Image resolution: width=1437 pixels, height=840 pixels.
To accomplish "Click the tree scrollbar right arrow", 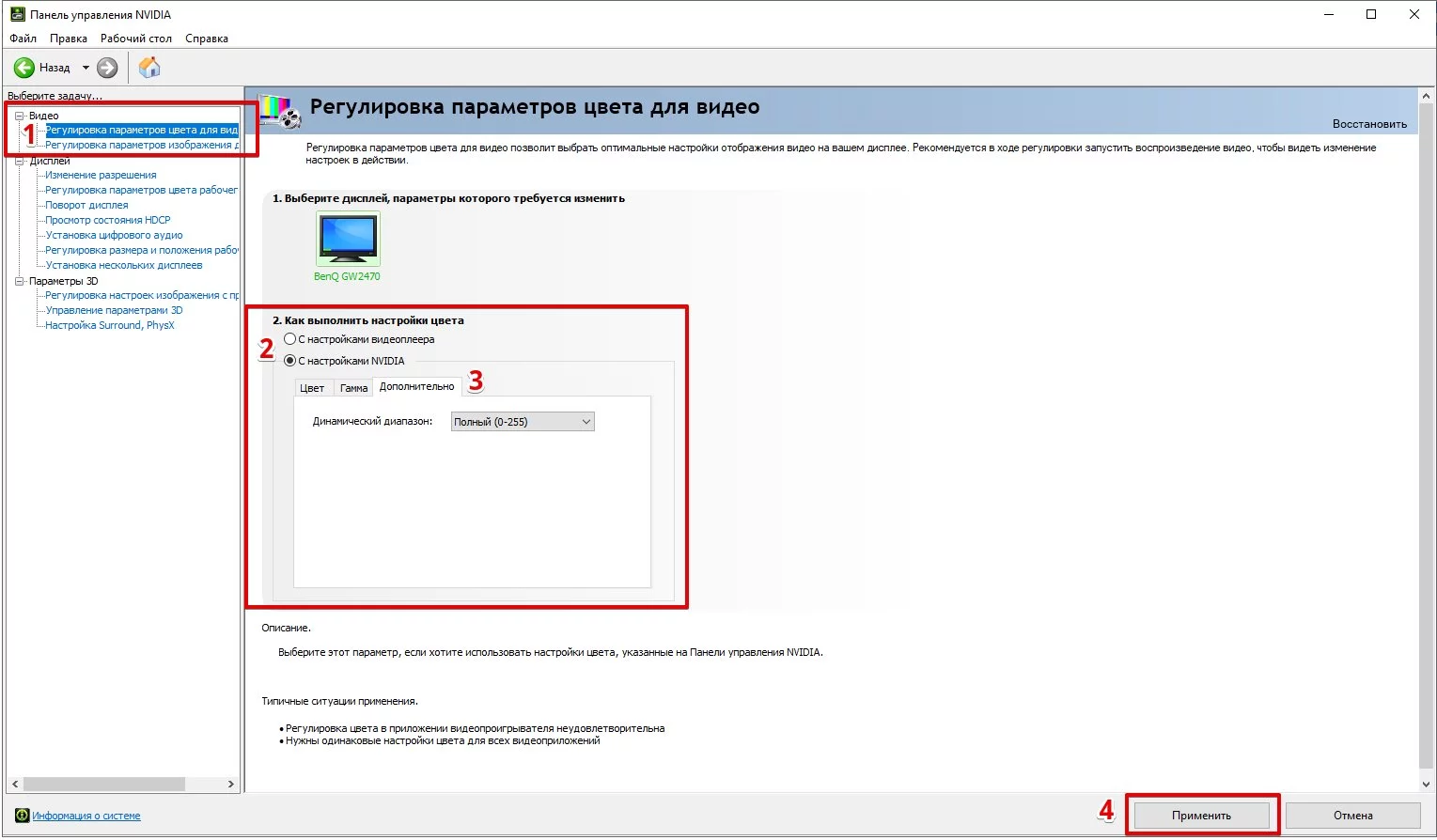I will click(x=231, y=784).
